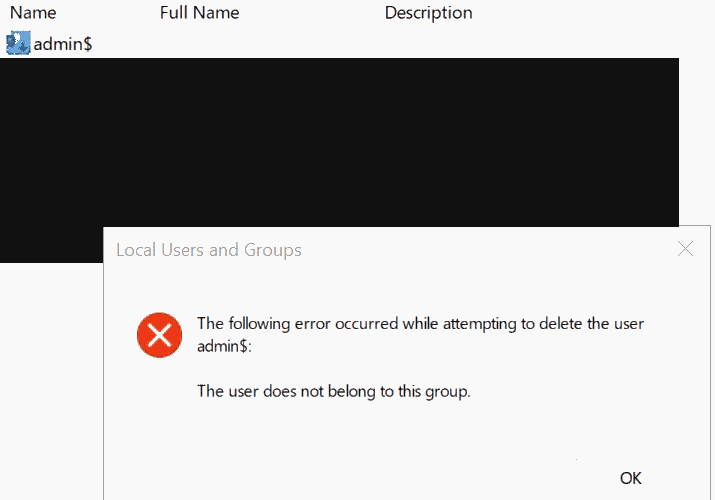Click 'The following error occurred' message text
Screen dimensions: 715x500
[x=420, y=335]
